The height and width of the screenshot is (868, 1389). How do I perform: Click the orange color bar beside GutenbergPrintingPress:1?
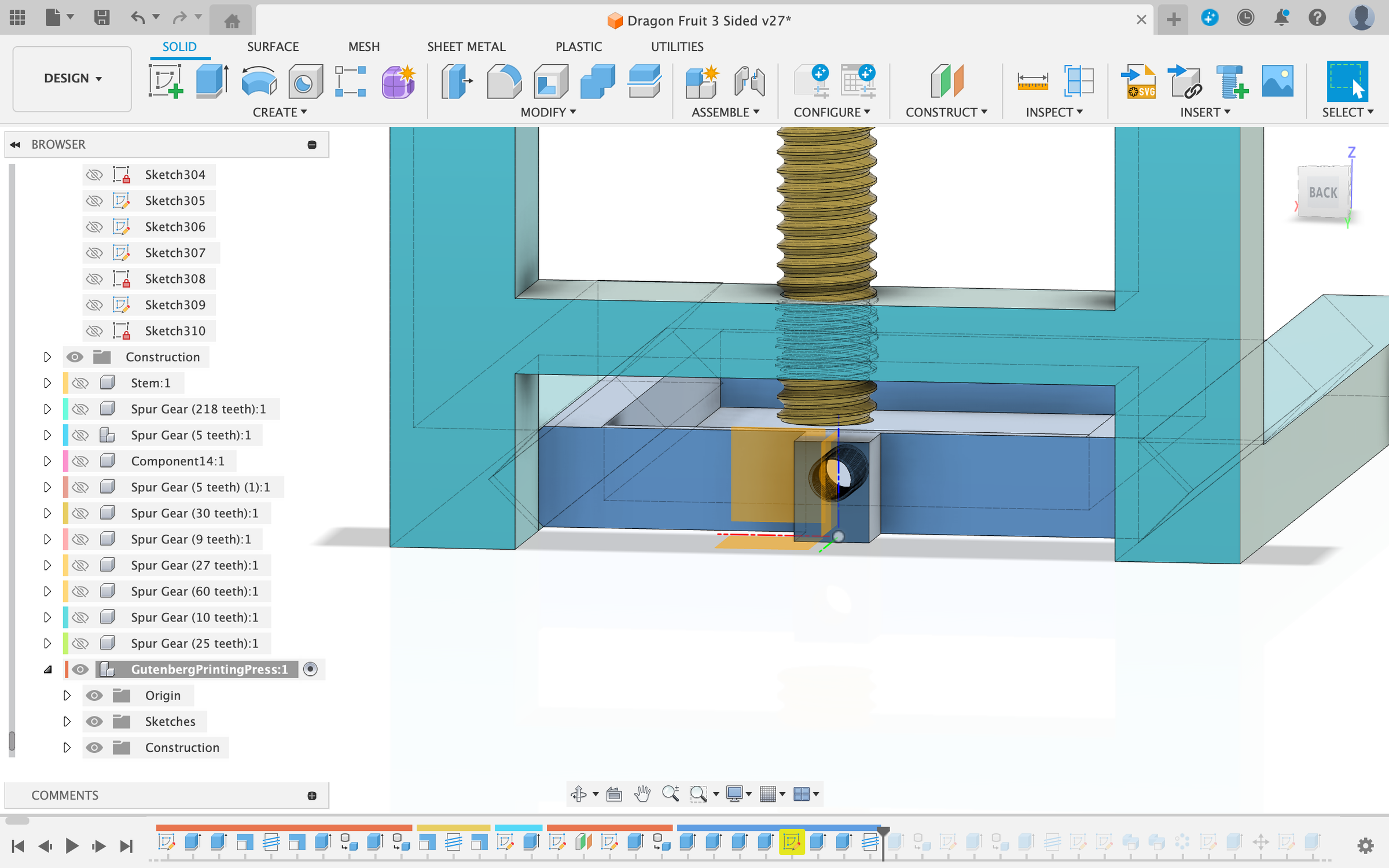[x=67, y=670]
